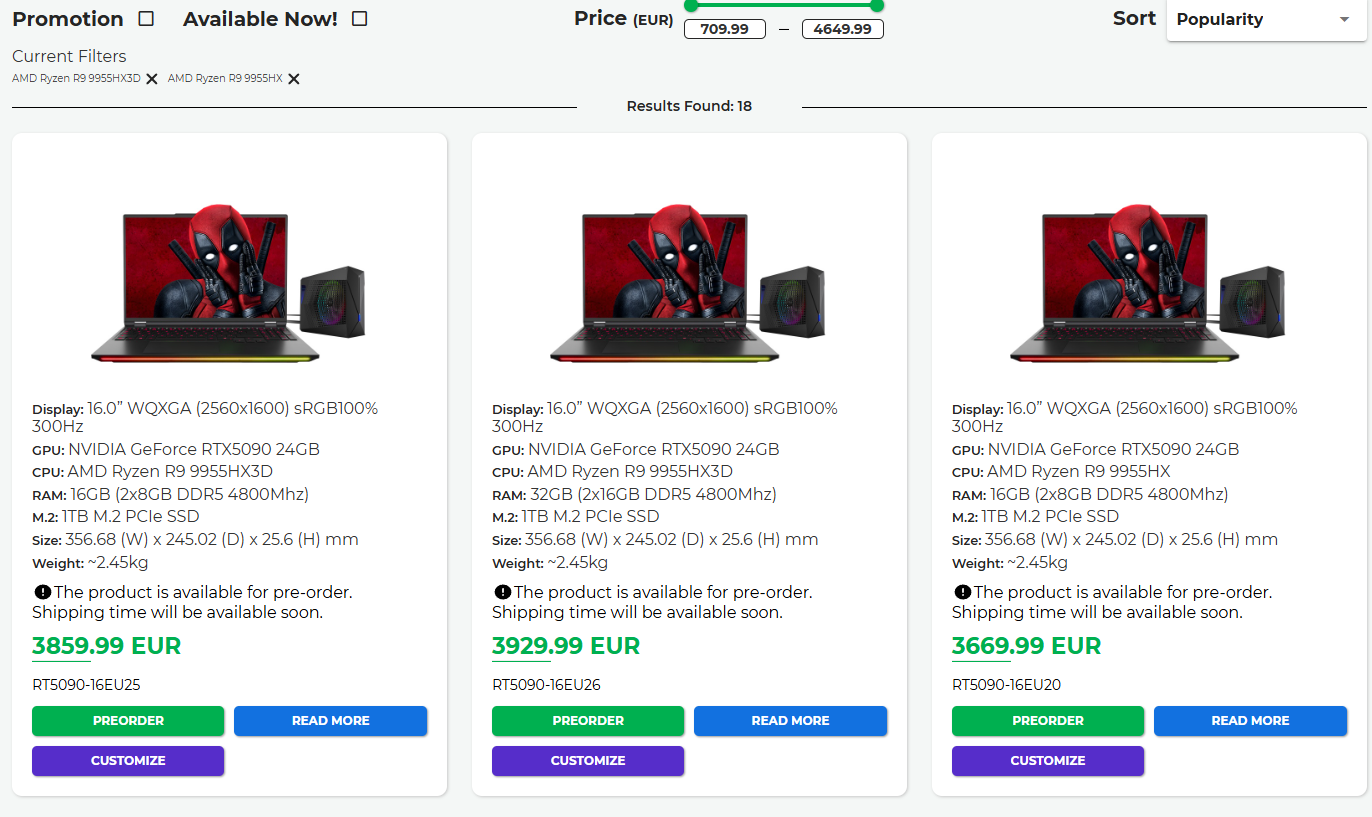Select the minimum price field showing 709.99

click(x=725, y=29)
